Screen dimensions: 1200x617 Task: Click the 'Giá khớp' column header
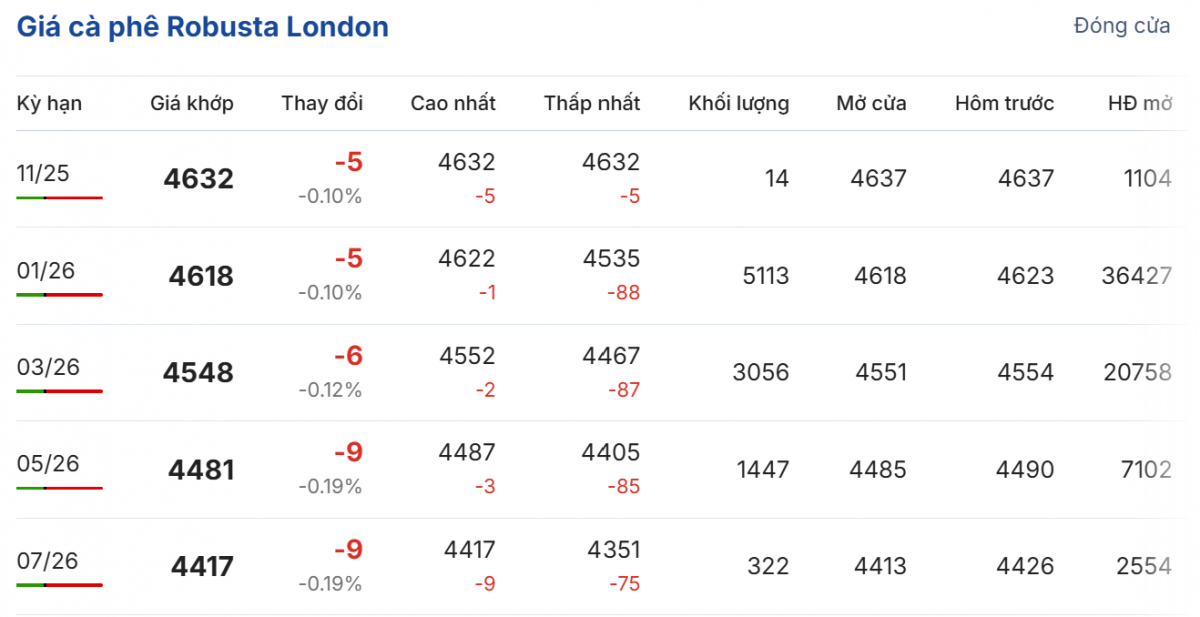(192, 103)
